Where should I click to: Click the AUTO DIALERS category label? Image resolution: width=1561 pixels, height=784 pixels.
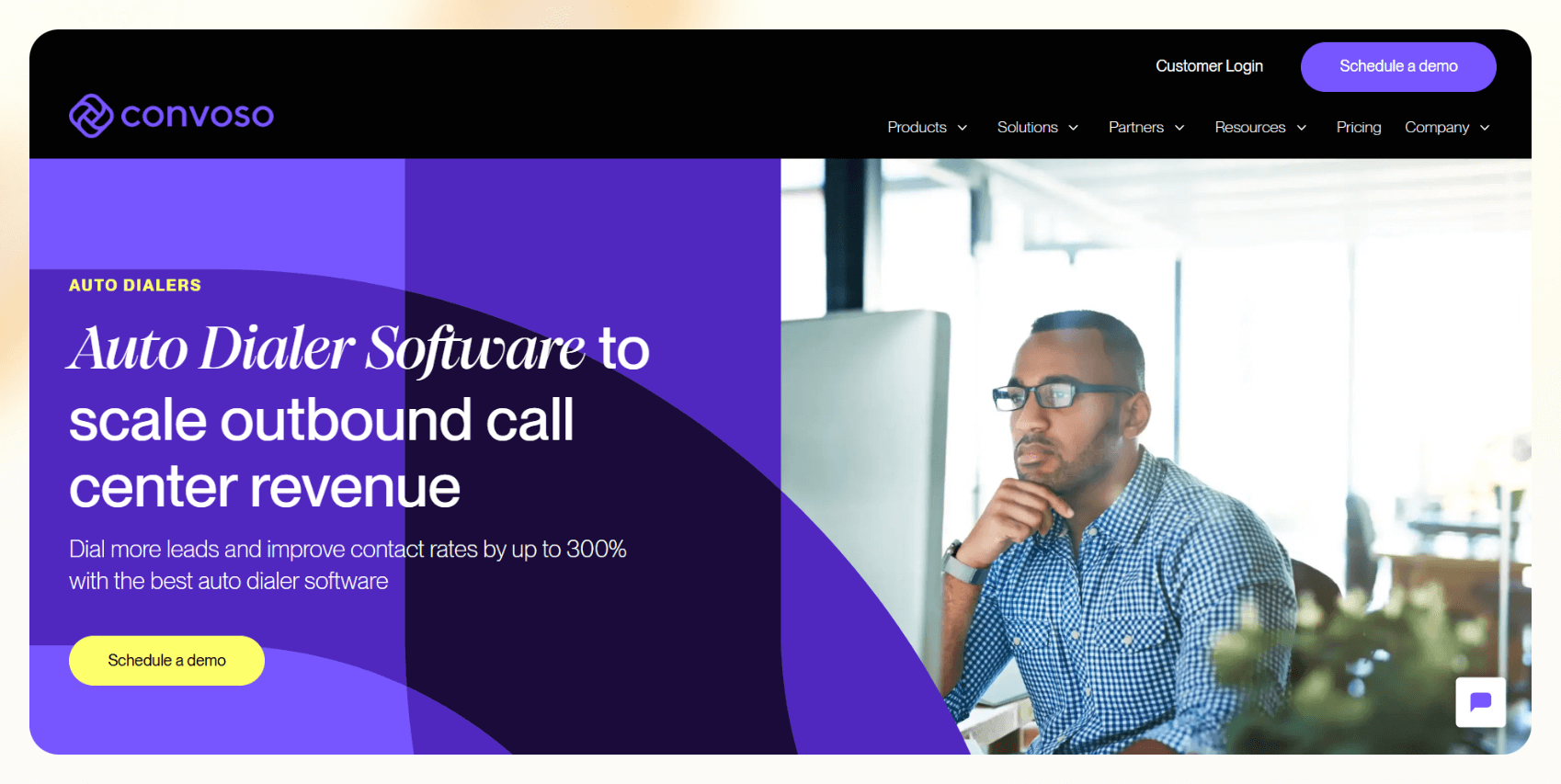(135, 285)
